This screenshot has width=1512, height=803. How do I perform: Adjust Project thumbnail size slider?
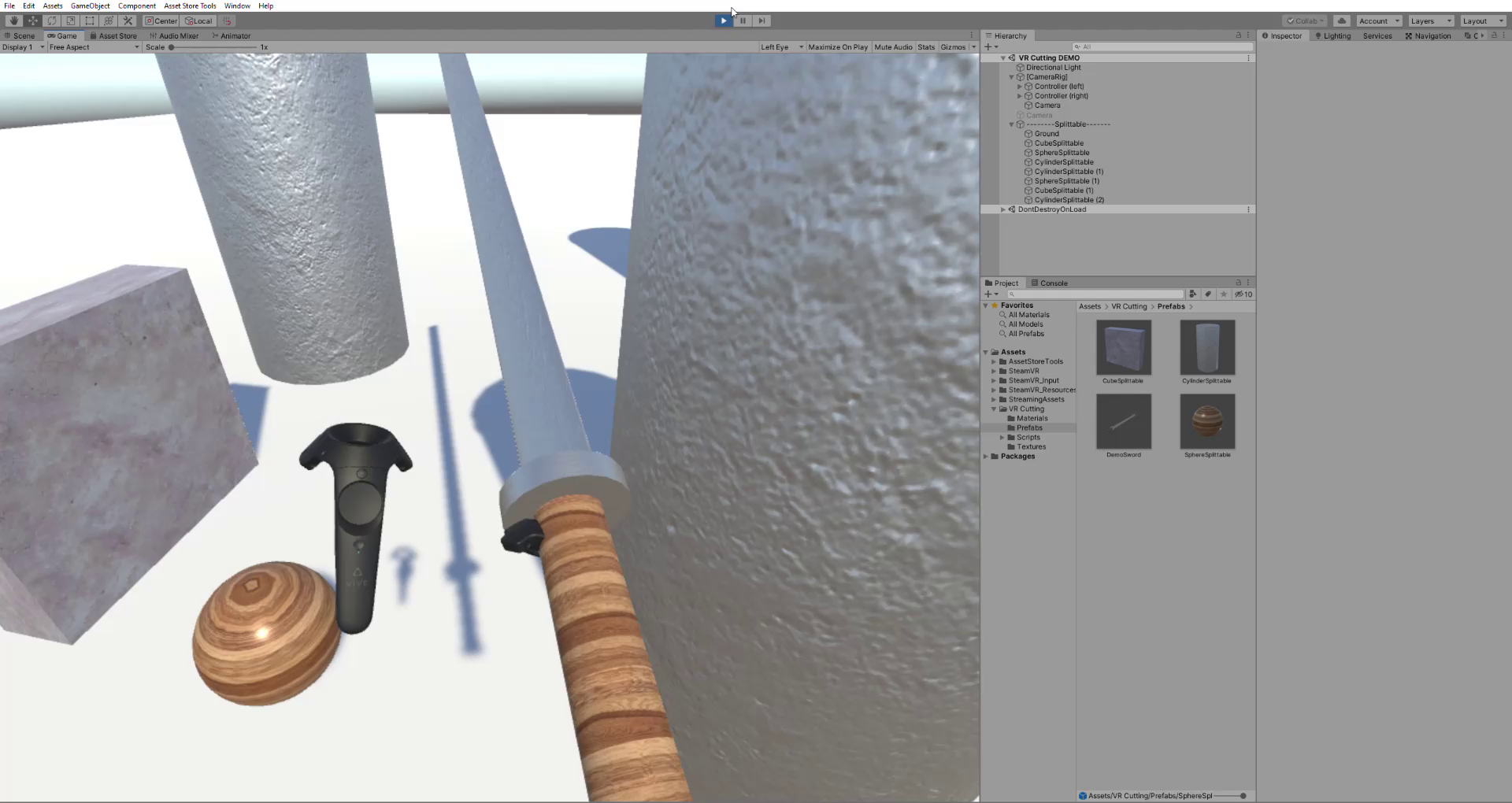click(x=1231, y=796)
